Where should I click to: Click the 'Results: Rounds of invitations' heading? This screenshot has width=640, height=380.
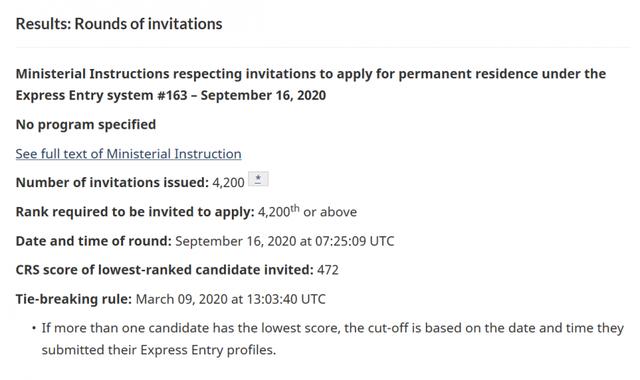tap(119, 24)
